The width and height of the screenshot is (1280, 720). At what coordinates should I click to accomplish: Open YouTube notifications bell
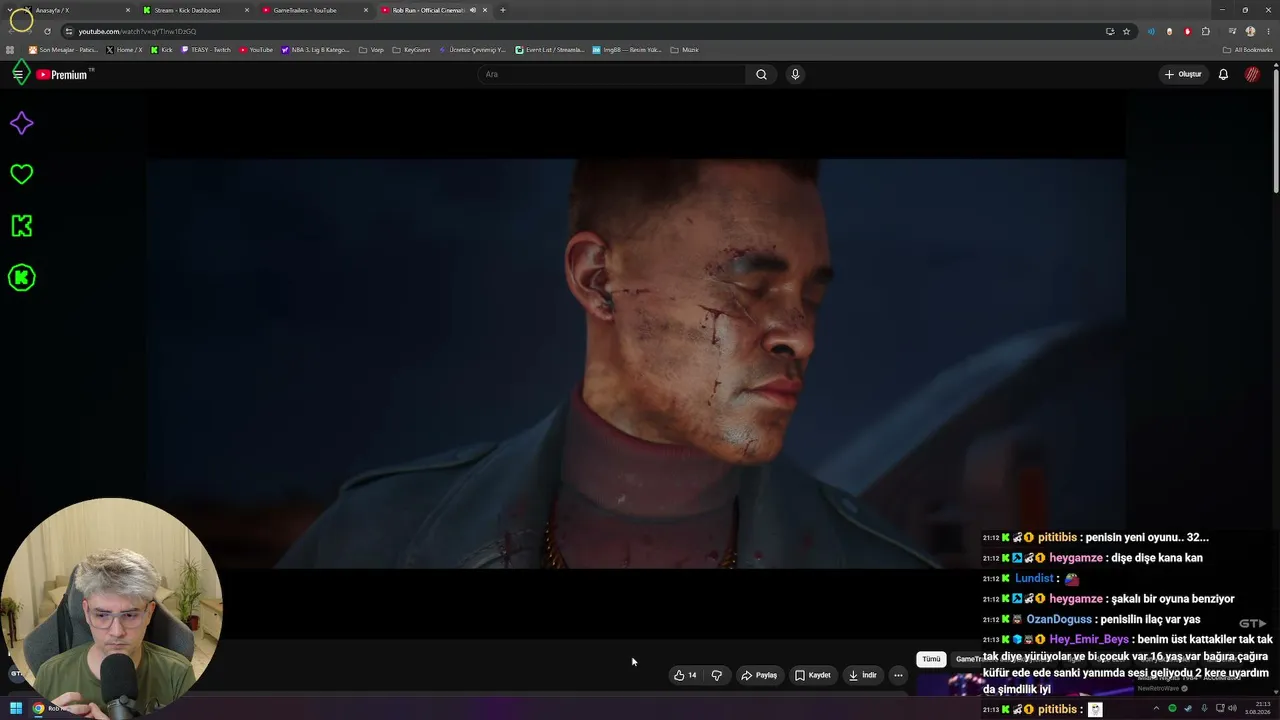[1223, 74]
